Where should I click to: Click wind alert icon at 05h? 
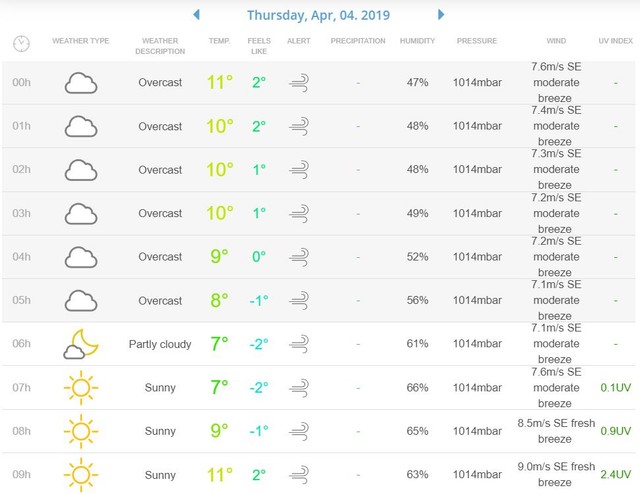coord(298,301)
